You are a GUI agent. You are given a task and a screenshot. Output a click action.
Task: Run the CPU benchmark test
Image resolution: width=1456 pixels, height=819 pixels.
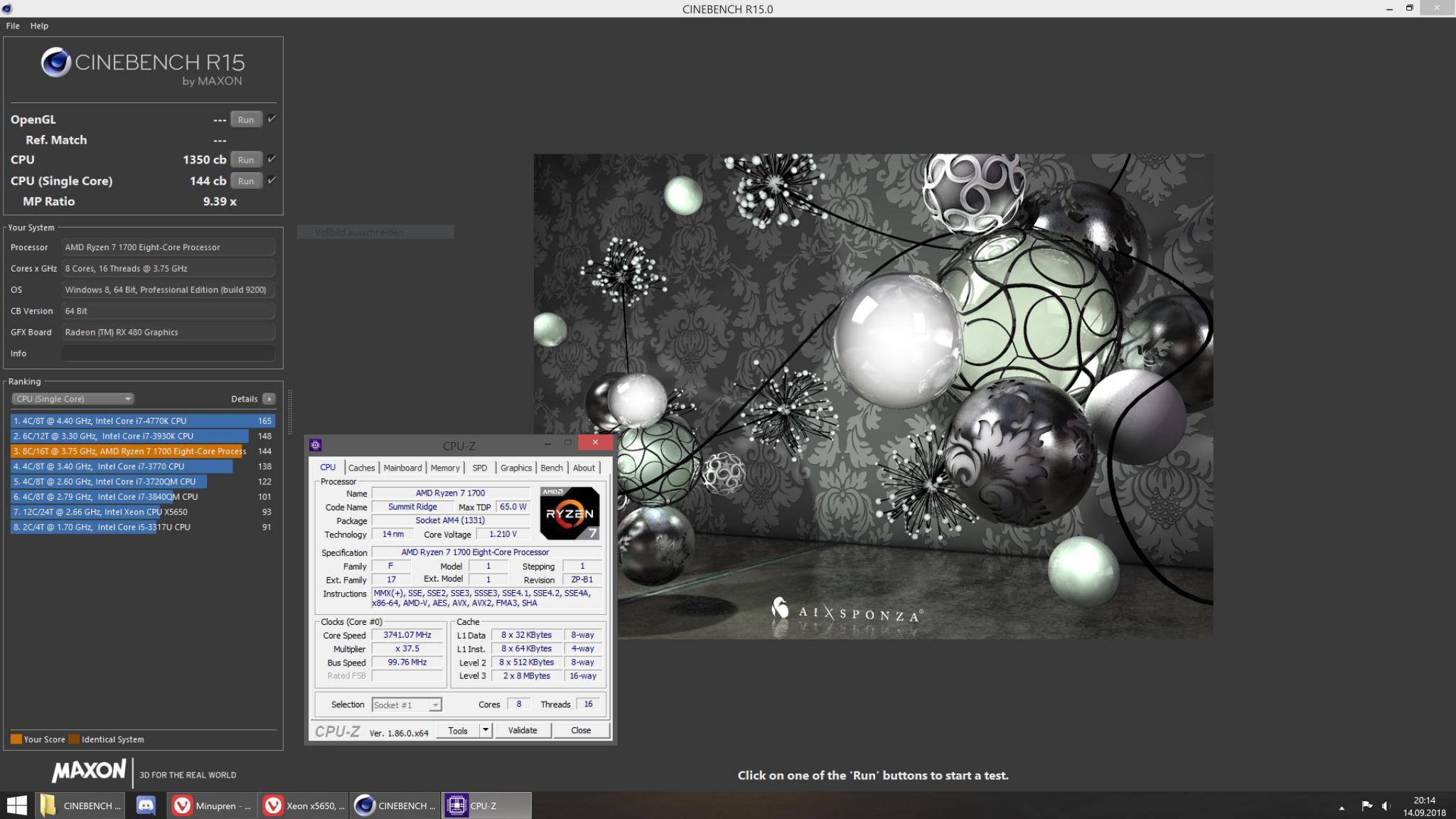click(x=246, y=160)
